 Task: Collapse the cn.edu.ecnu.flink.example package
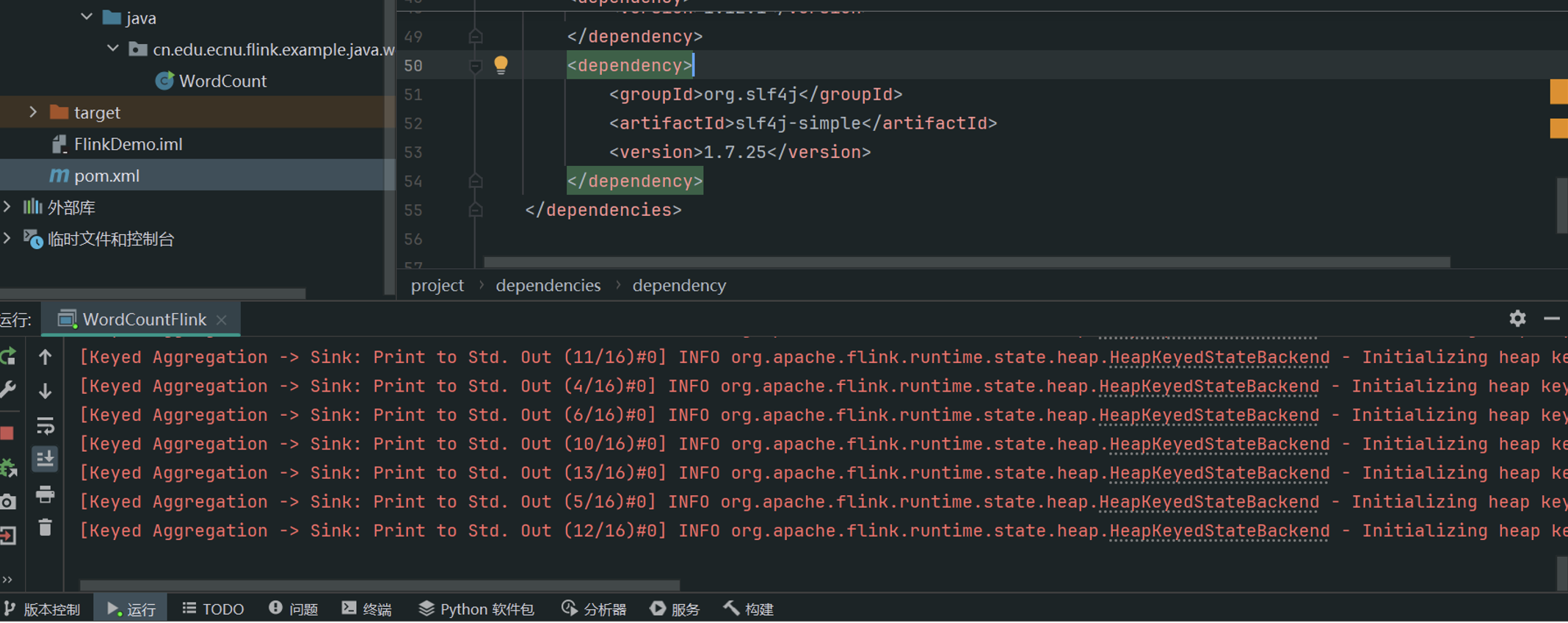point(113,49)
